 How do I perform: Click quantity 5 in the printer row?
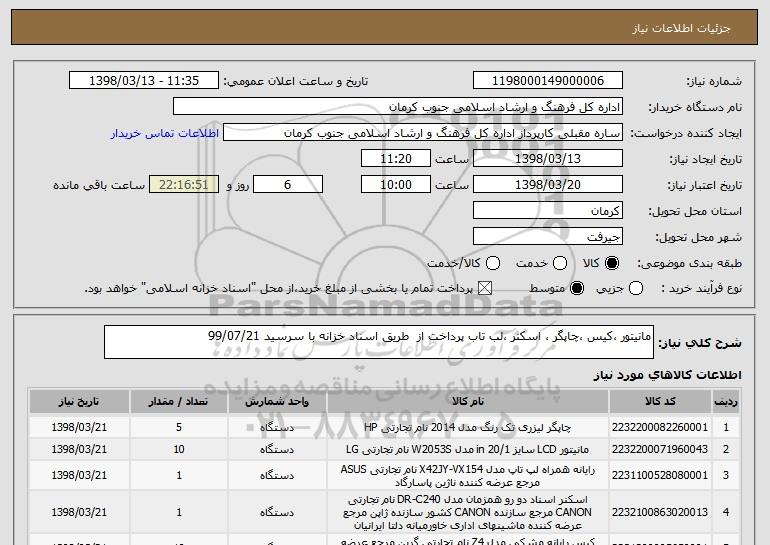tap(179, 427)
